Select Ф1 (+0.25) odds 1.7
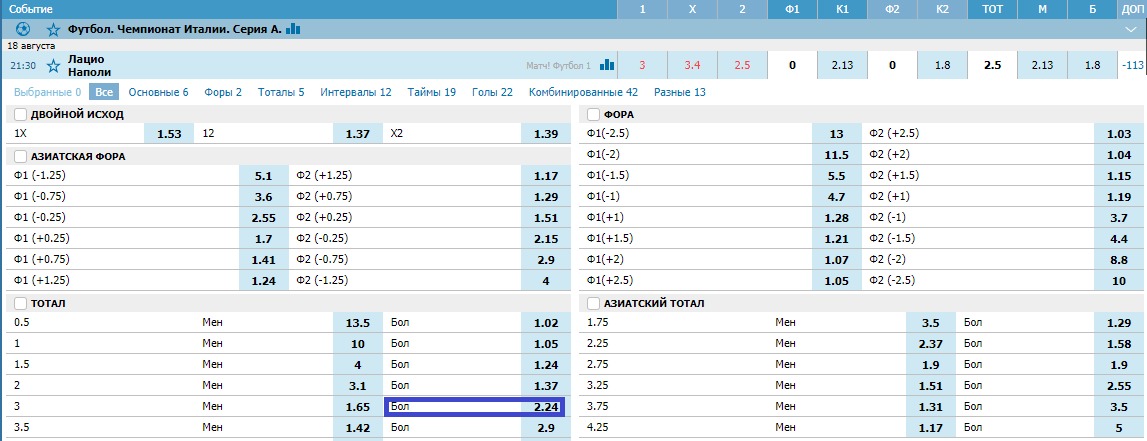Screen dimensions: 1147x441 coord(263,238)
